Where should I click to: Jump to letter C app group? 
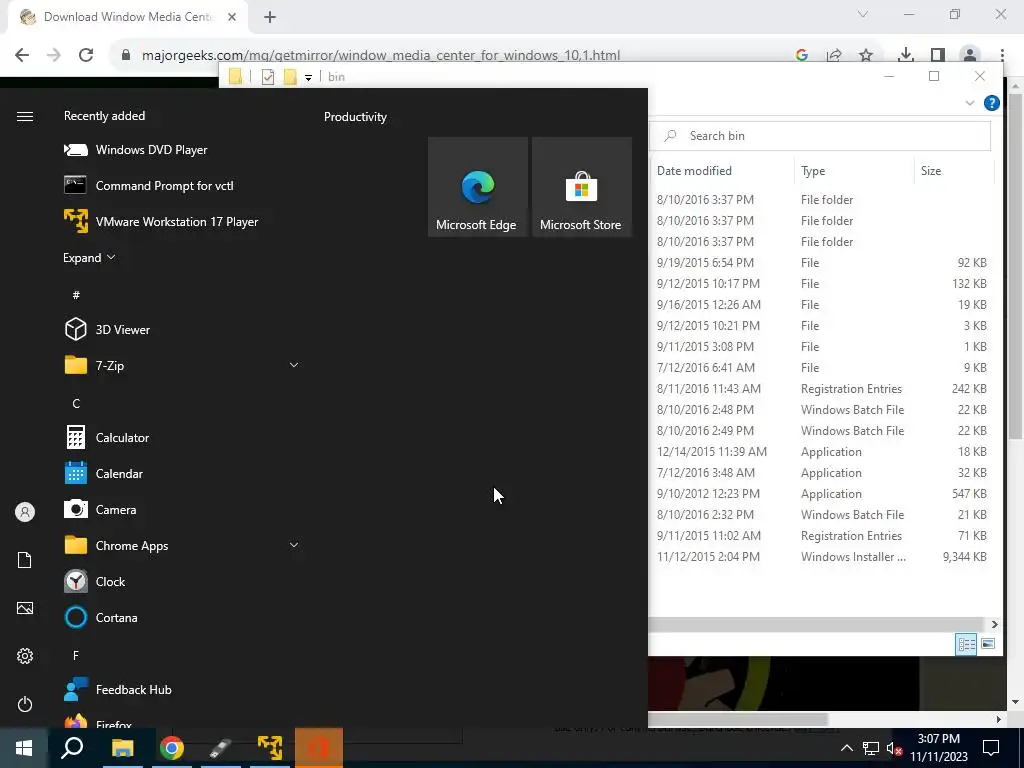click(76, 404)
